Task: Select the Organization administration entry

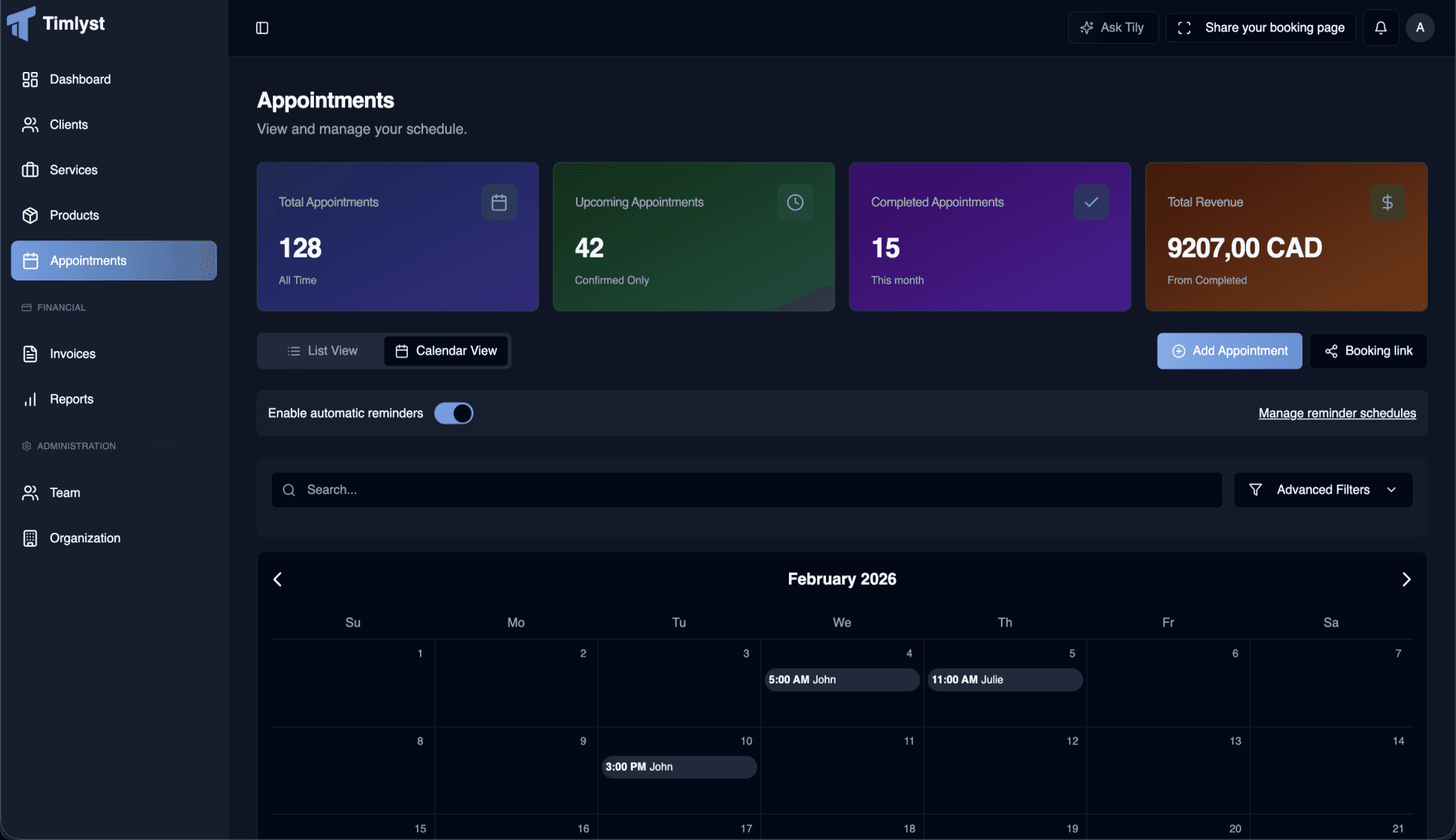Action: (85, 538)
